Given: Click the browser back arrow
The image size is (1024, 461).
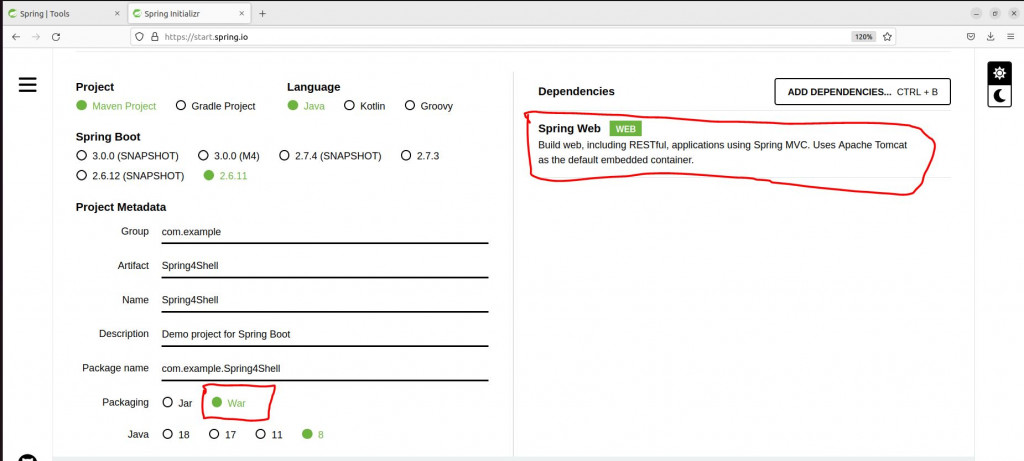Looking at the screenshot, I should (16, 37).
